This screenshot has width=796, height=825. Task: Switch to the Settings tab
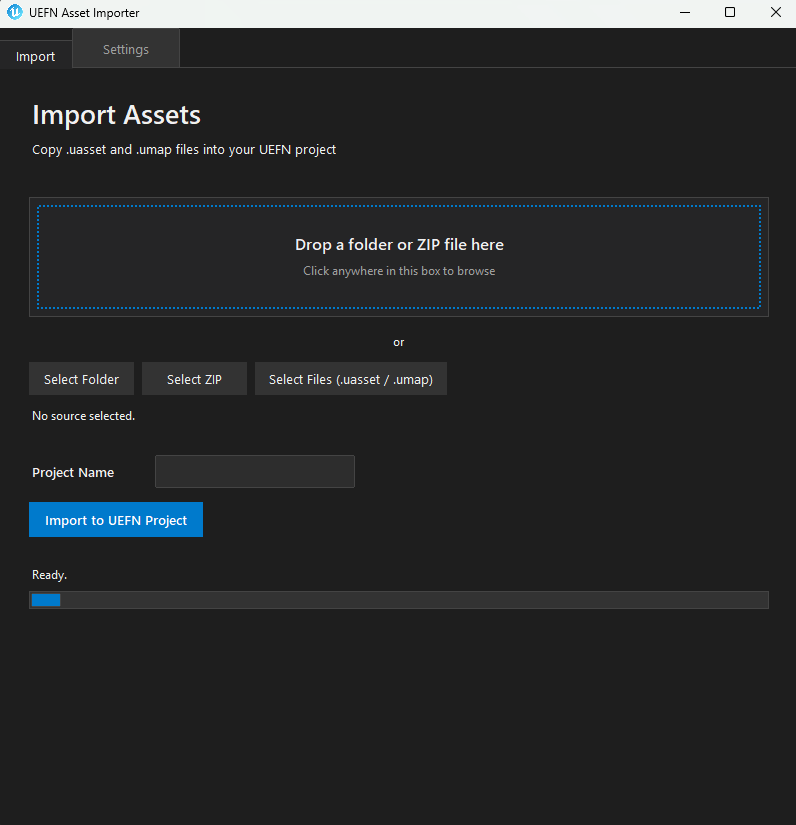click(x=126, y=49)
